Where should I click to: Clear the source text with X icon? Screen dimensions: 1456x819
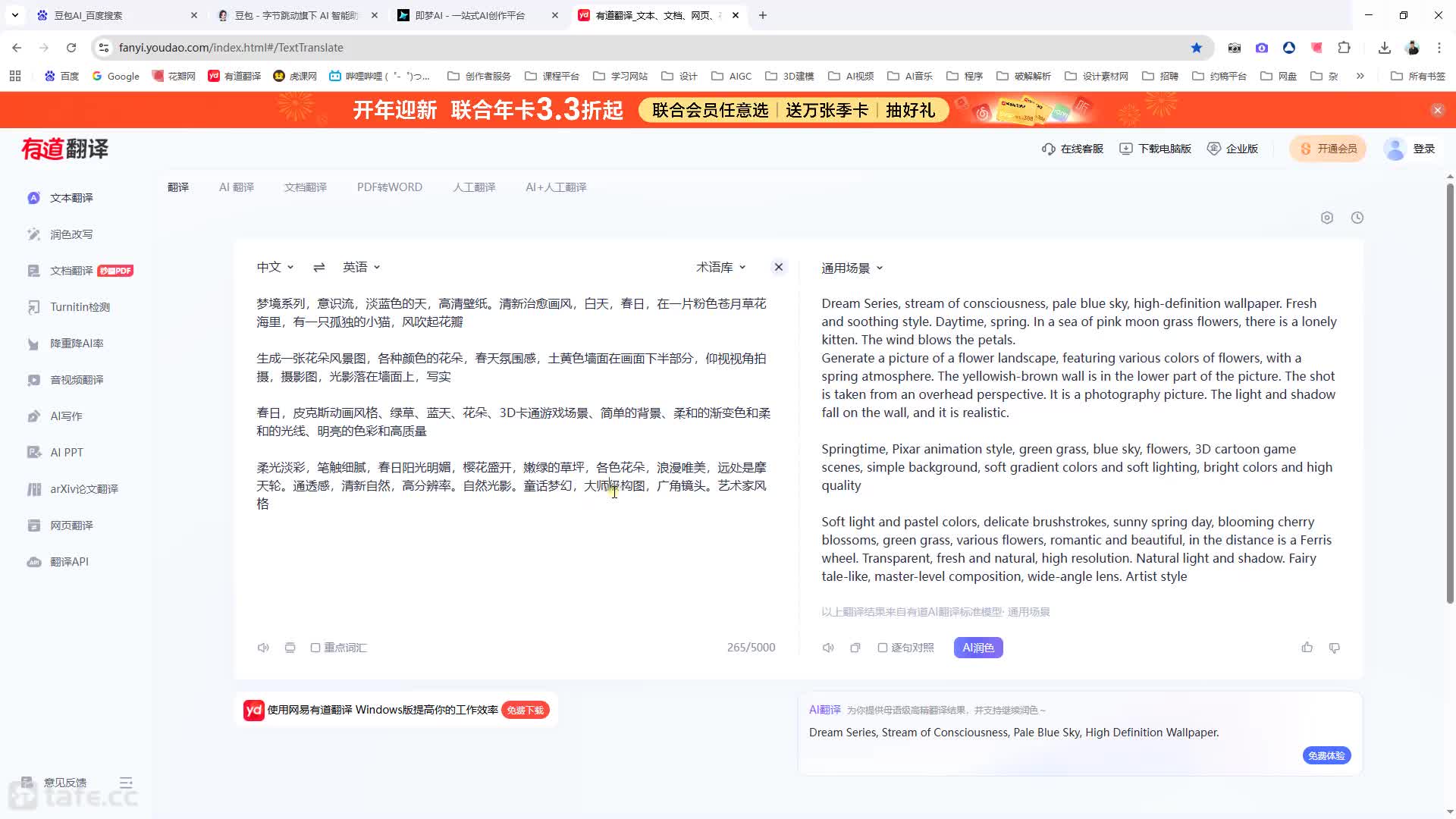[779, 267]
